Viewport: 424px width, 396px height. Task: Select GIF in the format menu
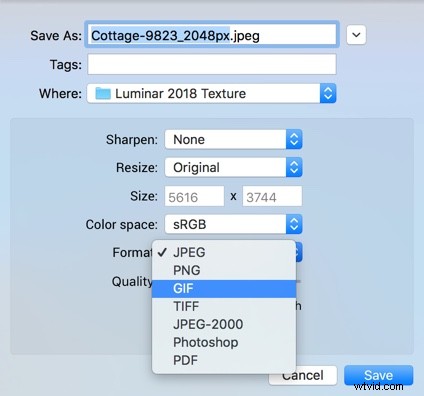pyautogui.click(x=224, y=288)
